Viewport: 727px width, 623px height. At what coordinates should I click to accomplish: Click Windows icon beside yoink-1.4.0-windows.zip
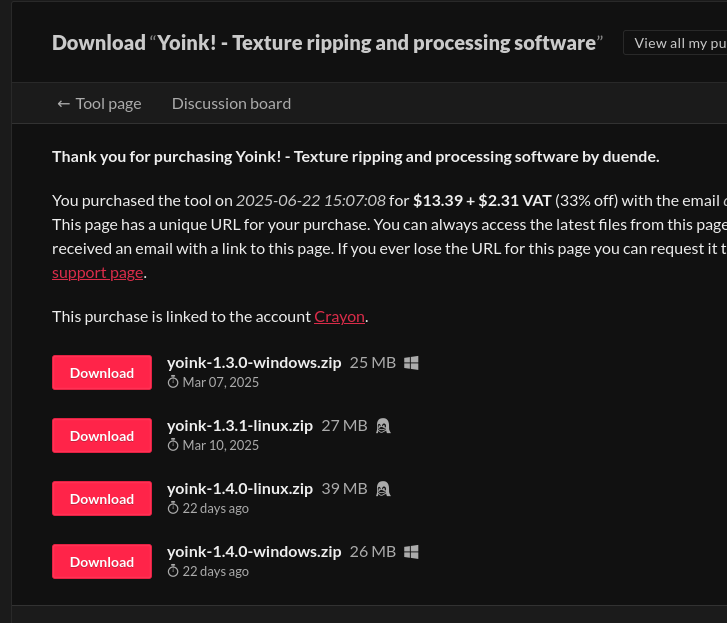(411, 552)
